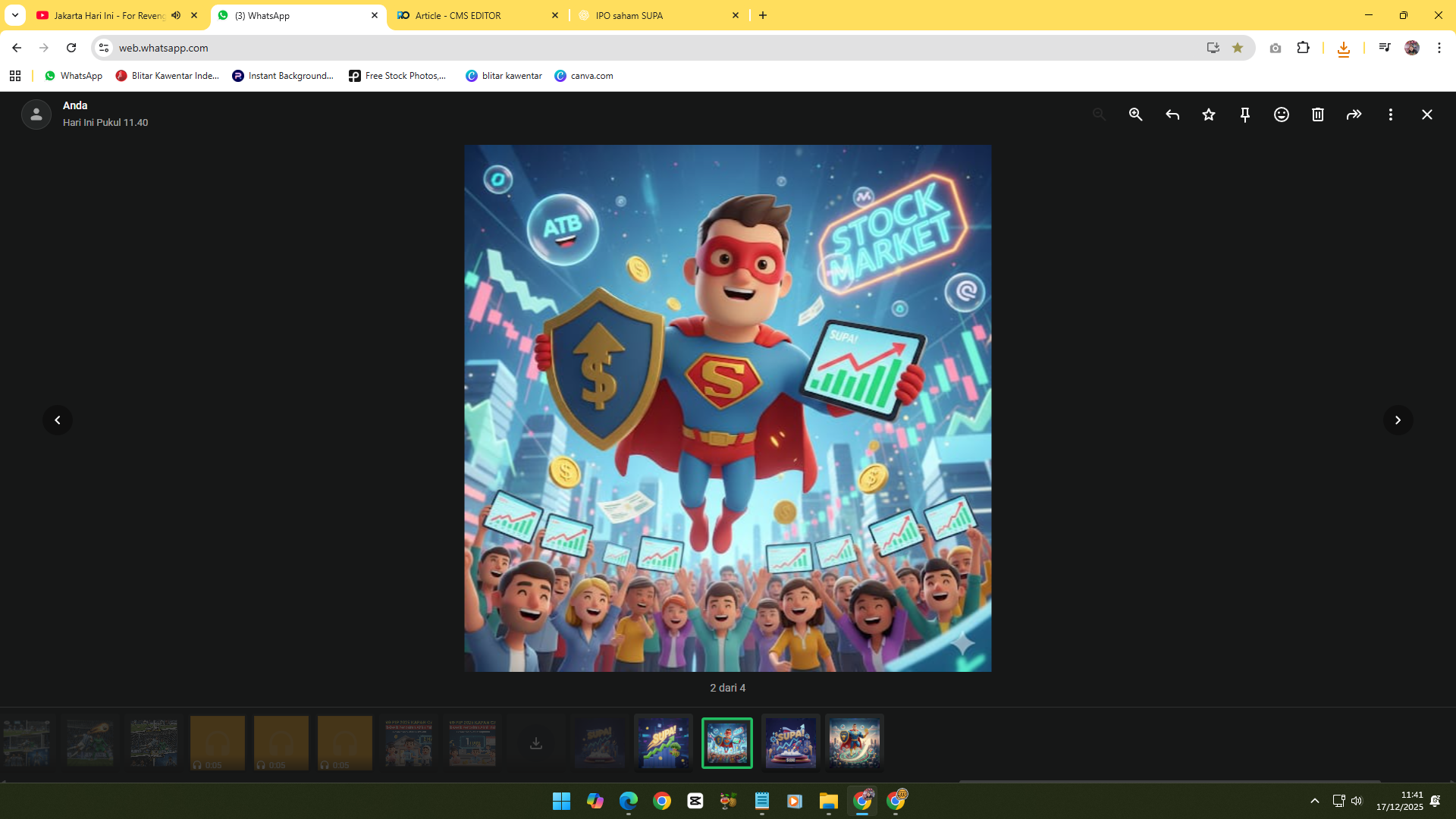The image size is (1456, 819).
Task: Forward the image message
Action: 1354,115
